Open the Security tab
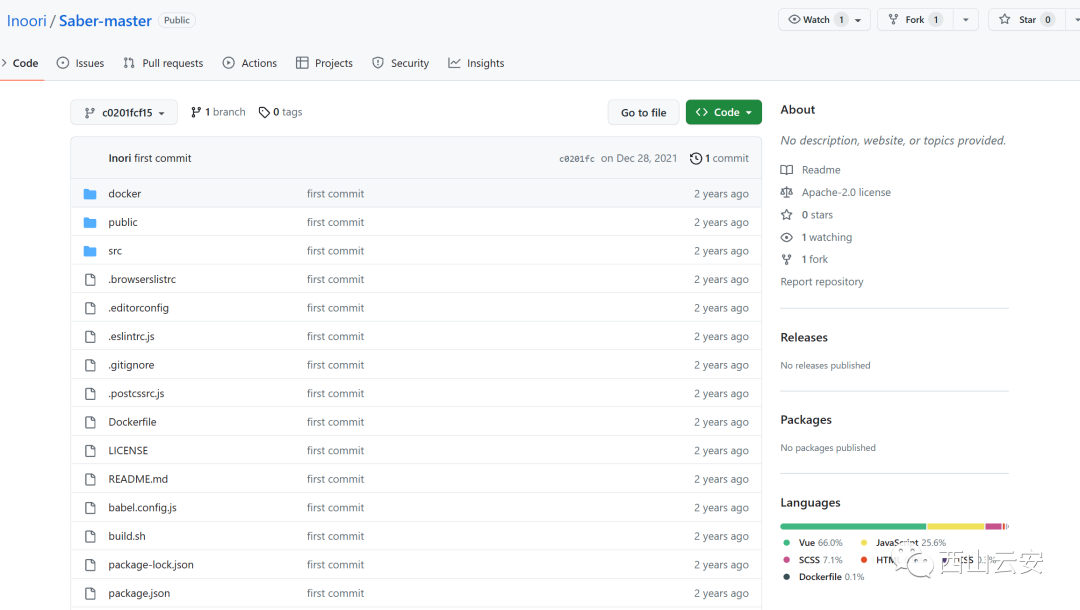Screen dimensions: 1080x610 point(401,63)
